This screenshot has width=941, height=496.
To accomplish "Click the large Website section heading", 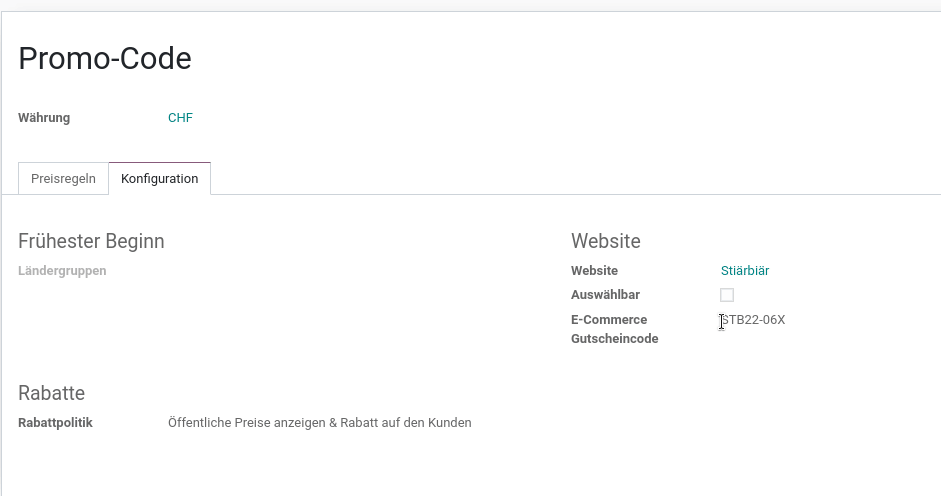I will 606,241.
